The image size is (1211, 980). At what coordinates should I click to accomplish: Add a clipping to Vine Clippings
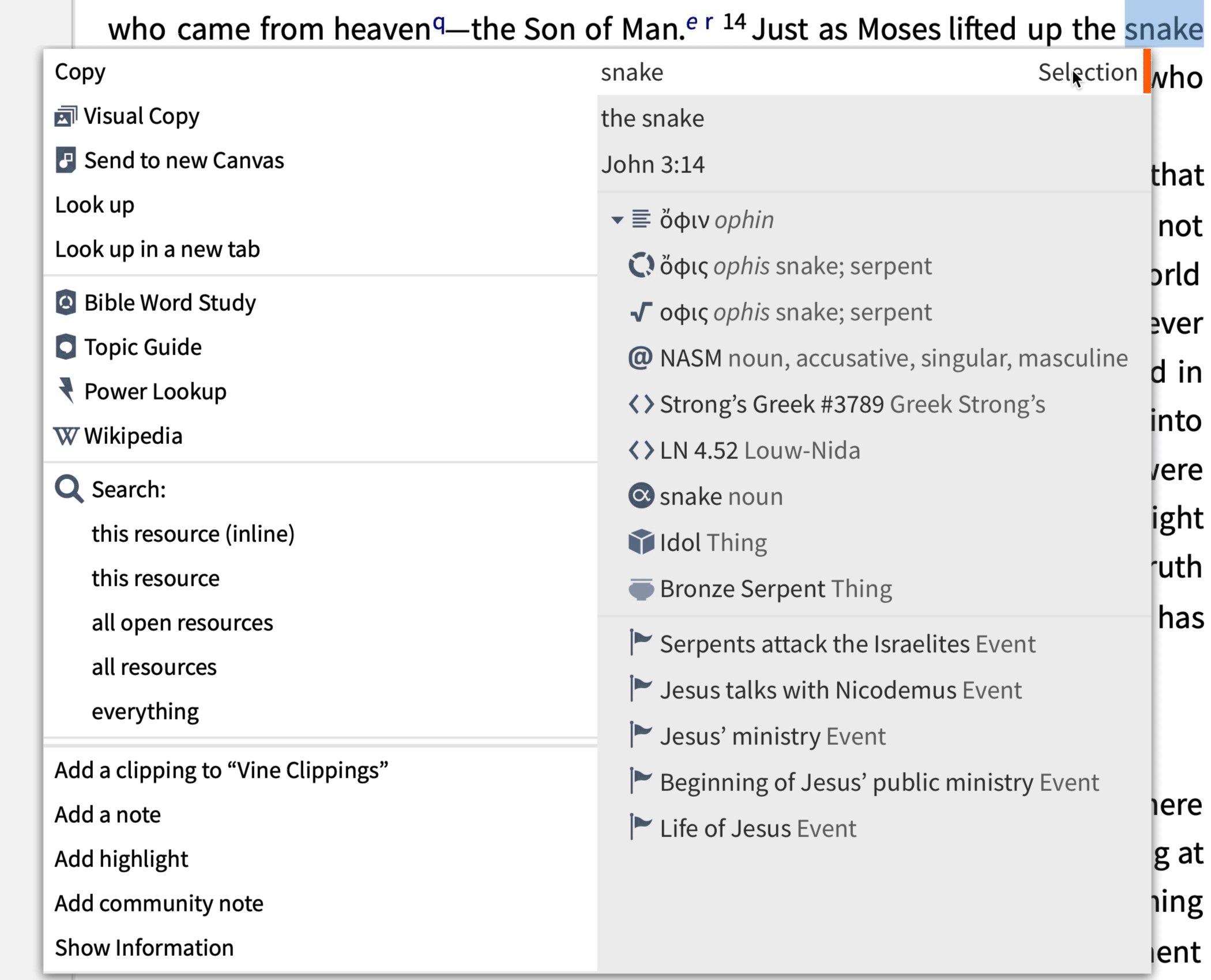click(221, 770)
